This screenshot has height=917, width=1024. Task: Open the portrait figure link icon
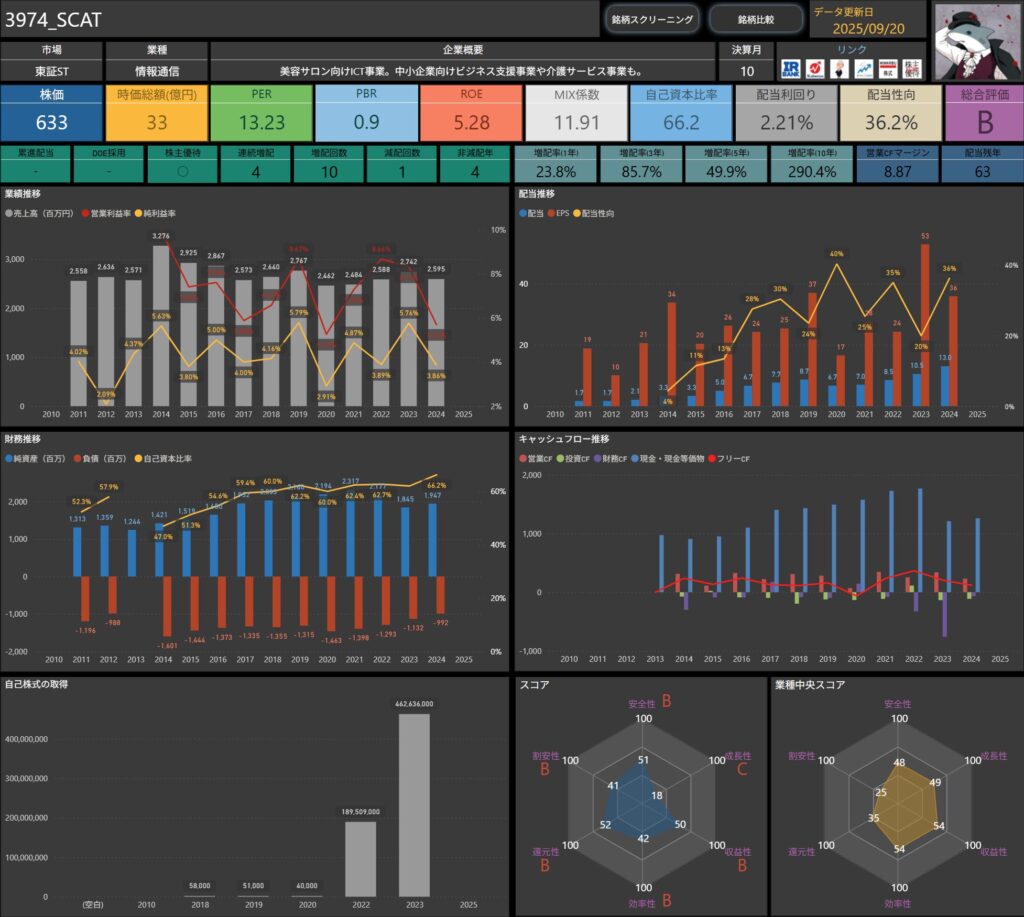839,68
